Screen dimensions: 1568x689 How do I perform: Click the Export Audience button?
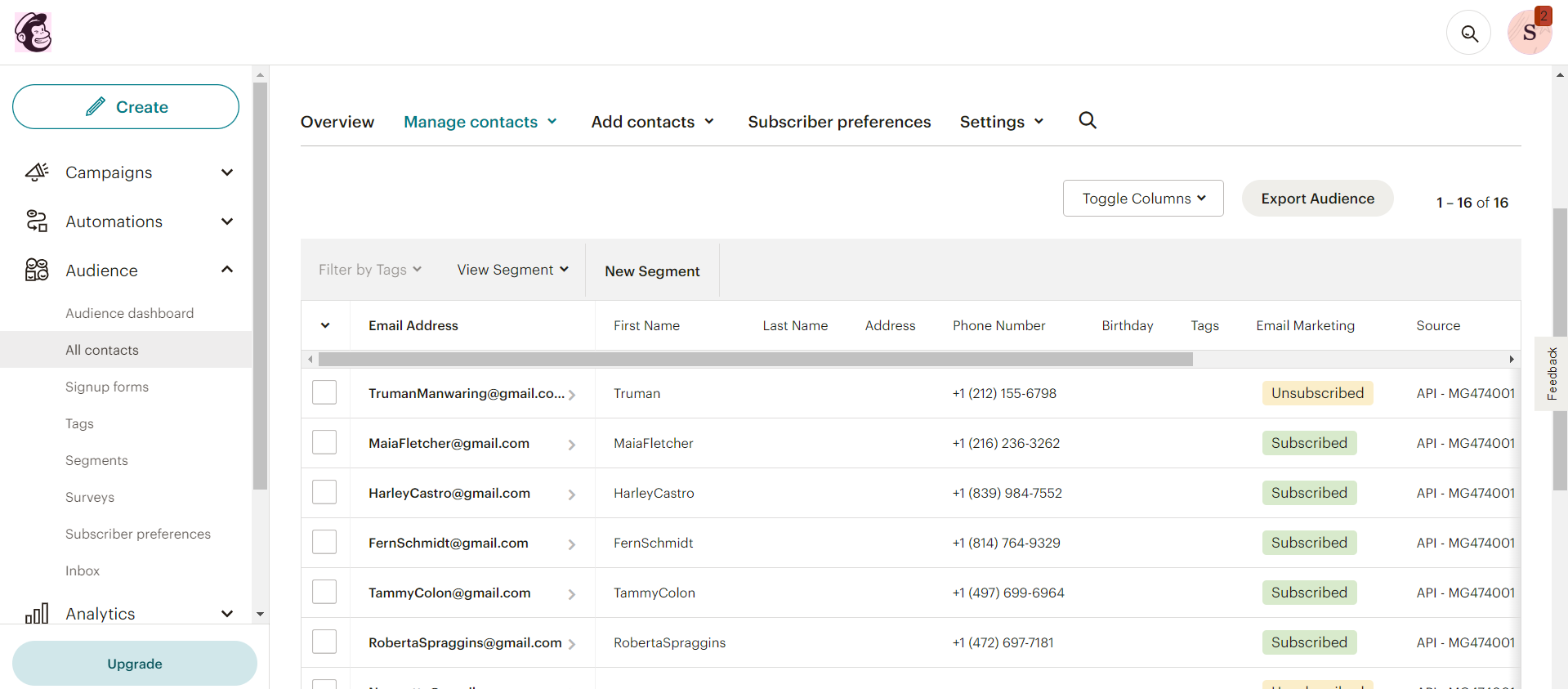click(1317, 199)
